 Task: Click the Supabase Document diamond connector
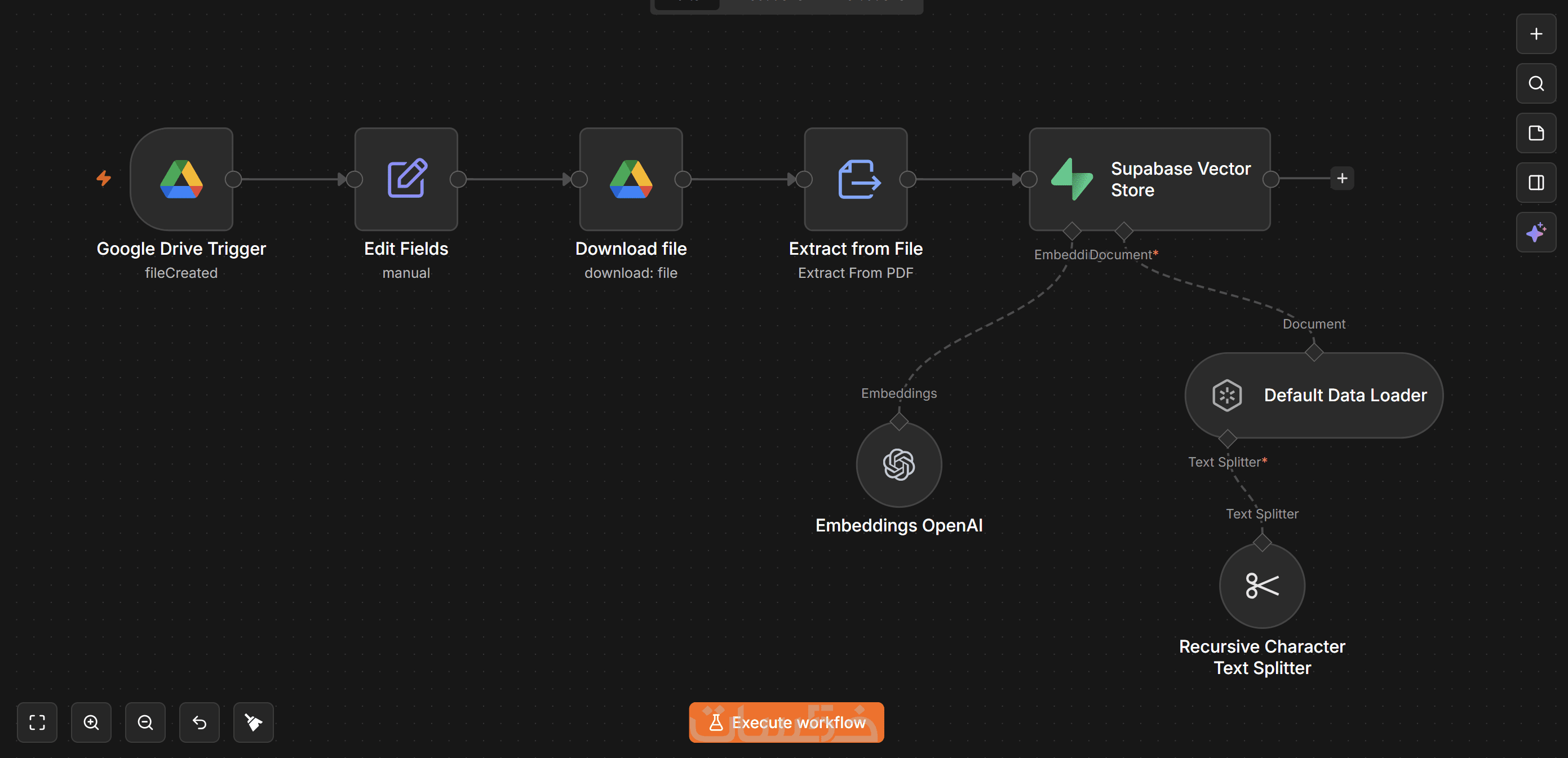[1124, 230]
